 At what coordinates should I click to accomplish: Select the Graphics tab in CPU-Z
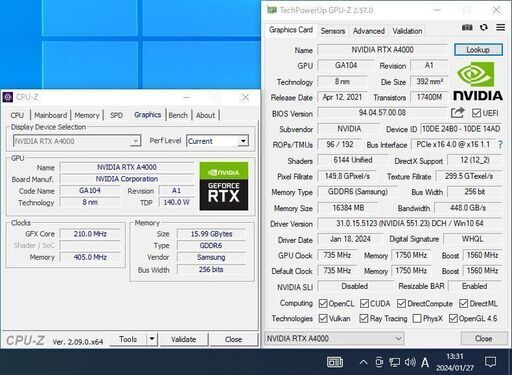pyautogui.click(x=148, y=115)
